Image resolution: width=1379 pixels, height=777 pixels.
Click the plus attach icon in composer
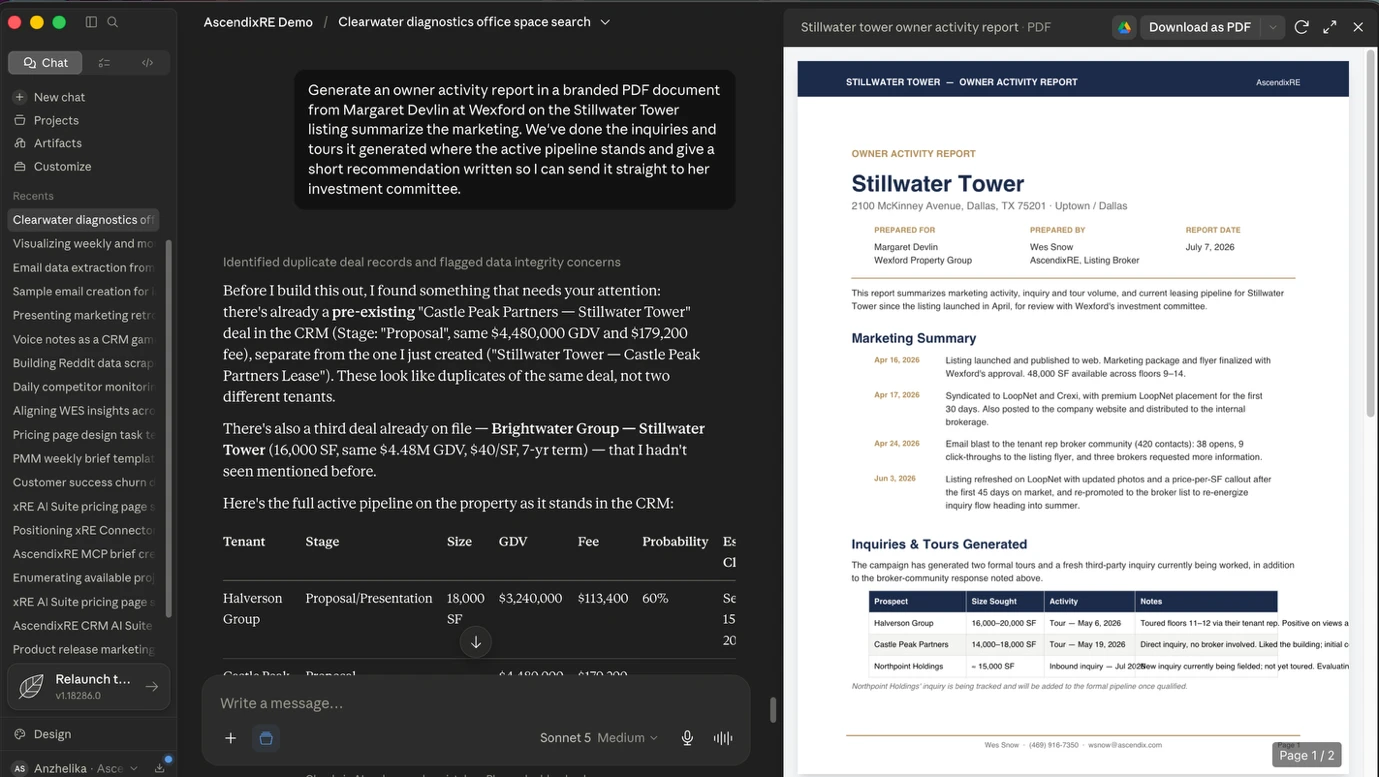point(230,738)
